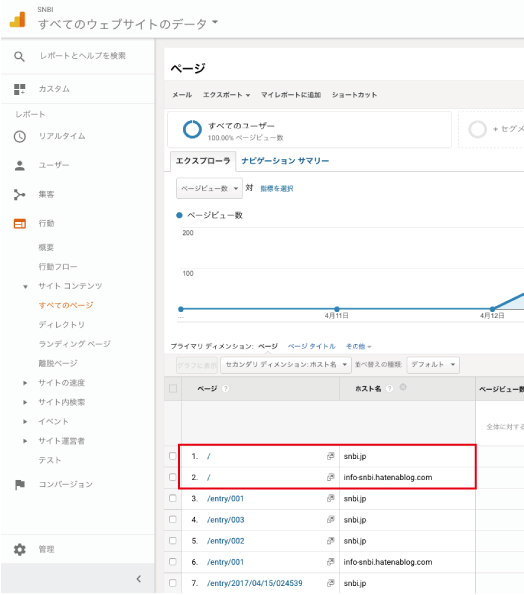Image resolution: width=524 pixels, height=595 pixels.
Task: Open the テスト sidebar item
Action: pos(50,460)
